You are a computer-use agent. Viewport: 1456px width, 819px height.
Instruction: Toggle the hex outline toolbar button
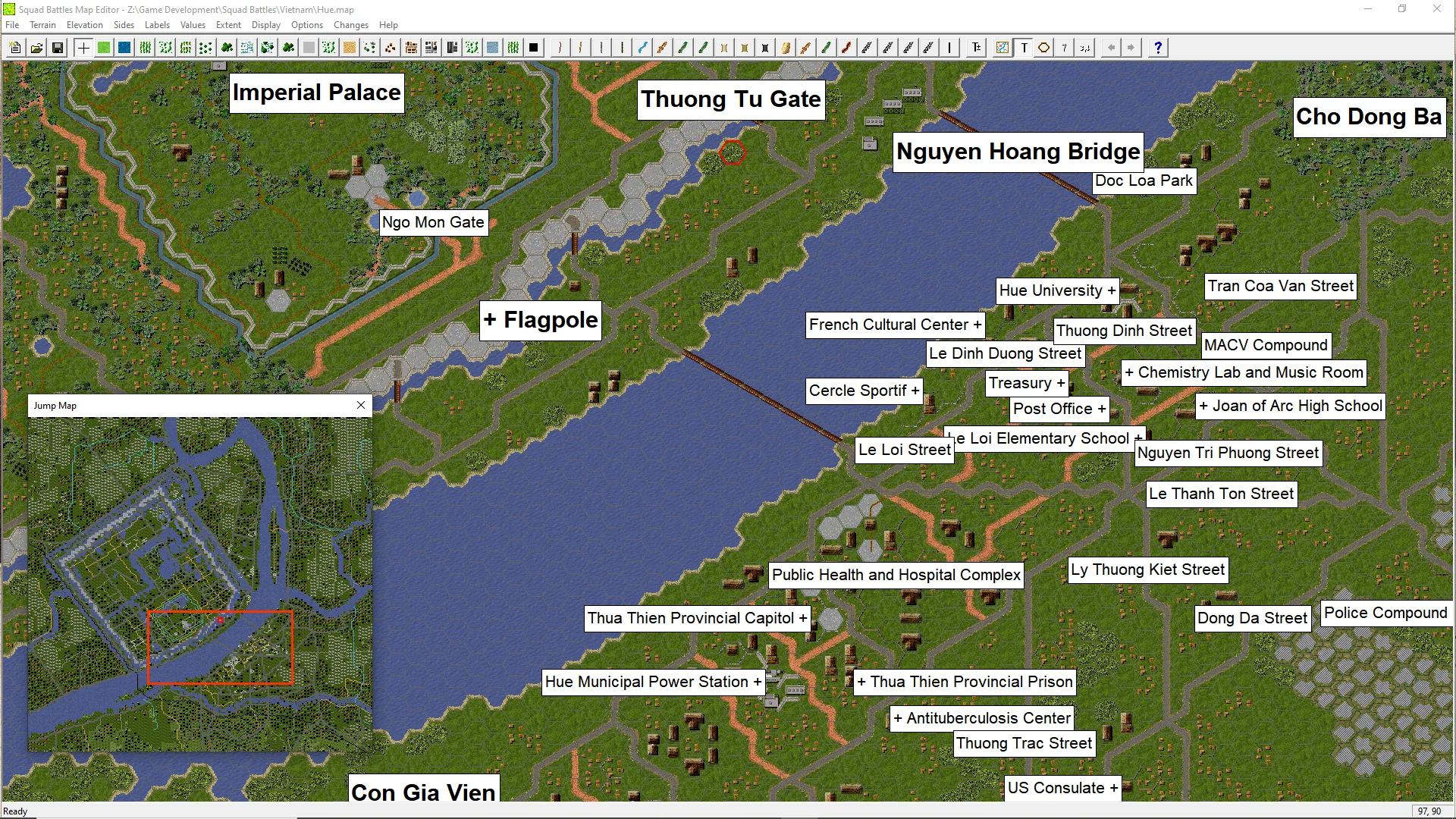click(x=1044, y=48)
